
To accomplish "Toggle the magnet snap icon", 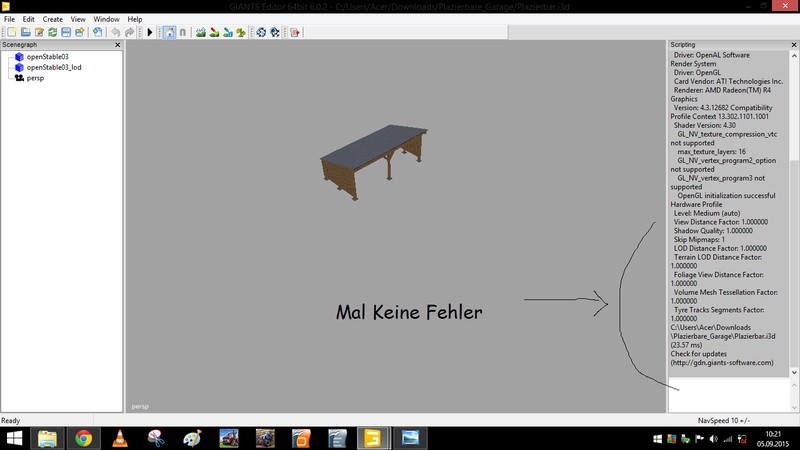I will pos(182,32).
